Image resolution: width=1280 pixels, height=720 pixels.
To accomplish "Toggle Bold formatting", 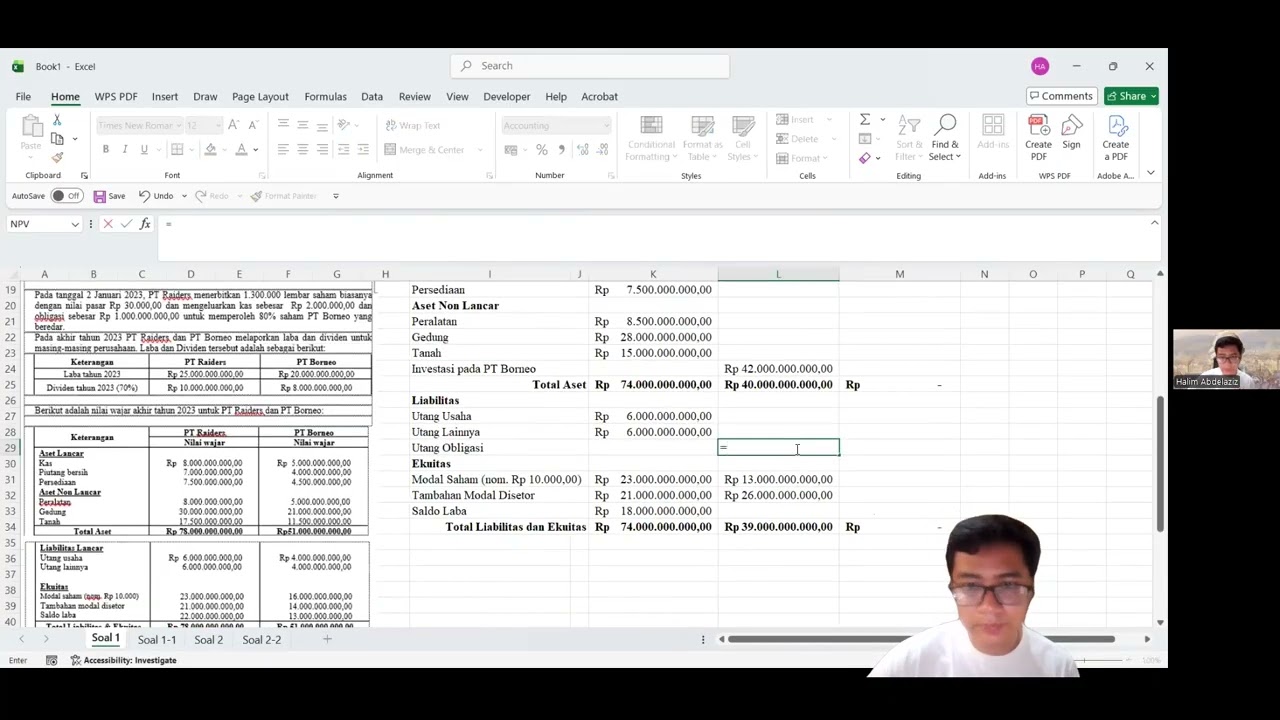I will pyautogui.click(x=105, y=149).
